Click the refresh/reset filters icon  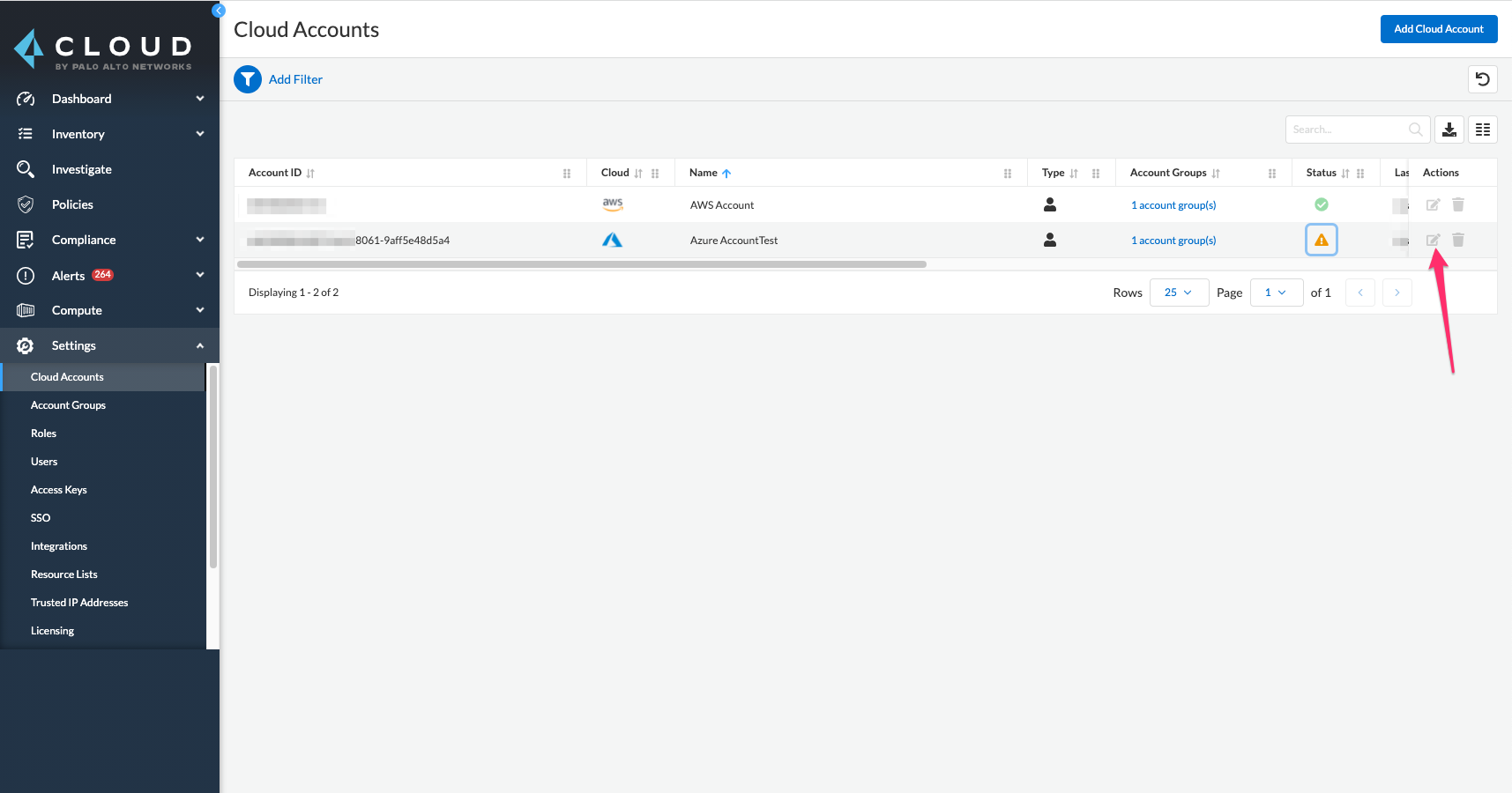tap(1483, 79)
